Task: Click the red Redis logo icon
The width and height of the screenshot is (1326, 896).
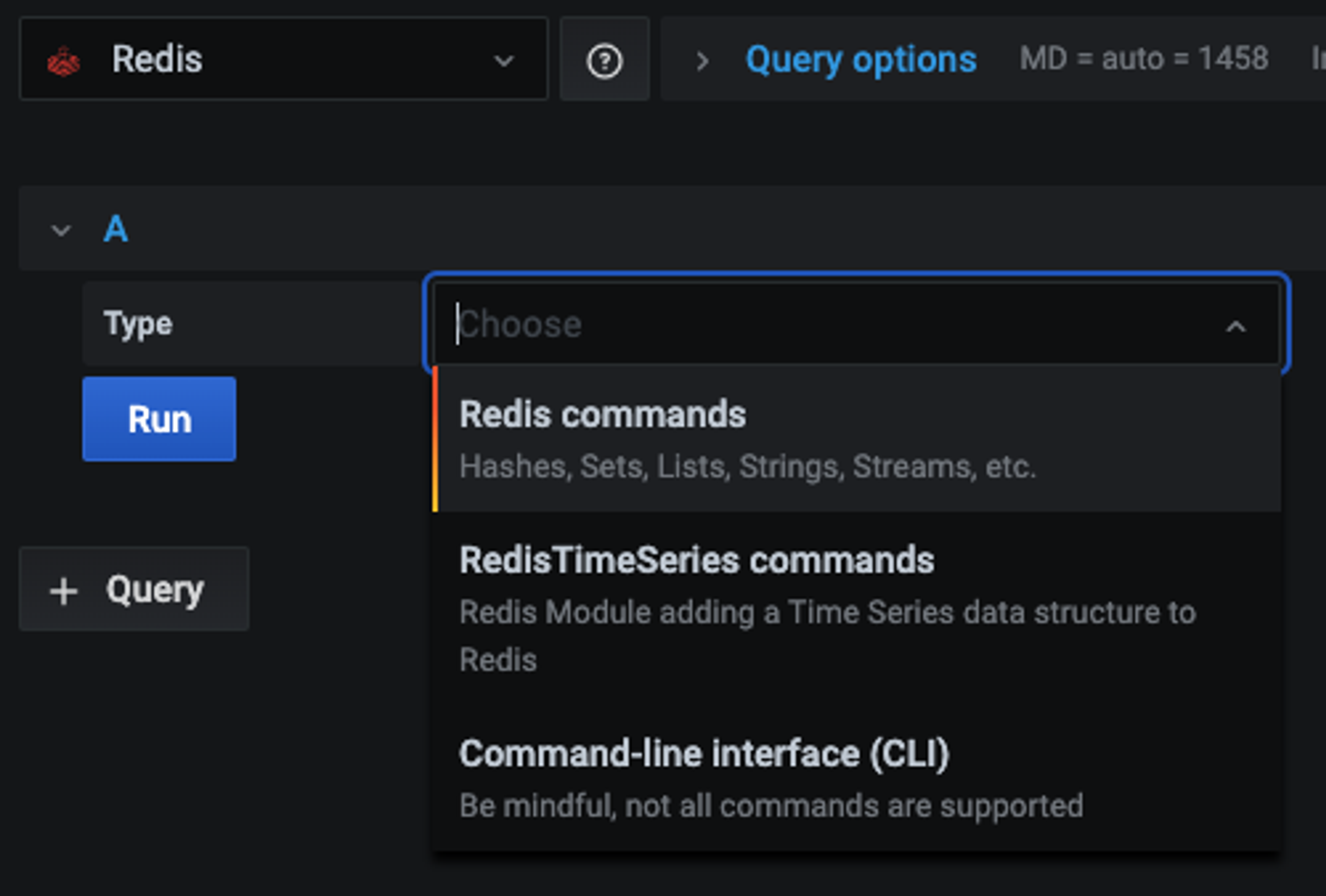Action: coord(64,60)
